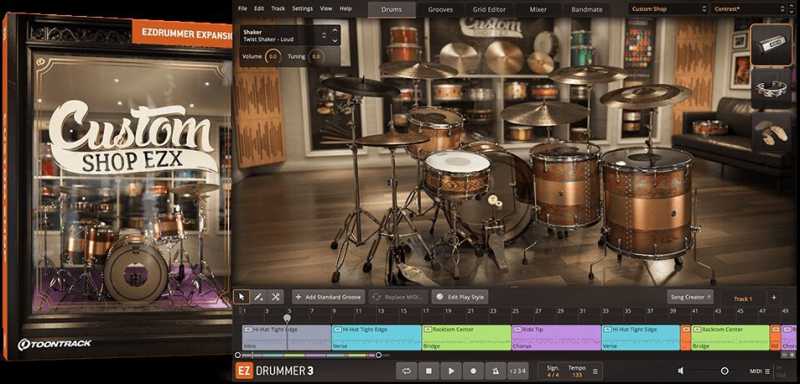Screen dimensions: 800x384
Task: Click the Shaker Volume knob
Action: [x=273, y=57]
